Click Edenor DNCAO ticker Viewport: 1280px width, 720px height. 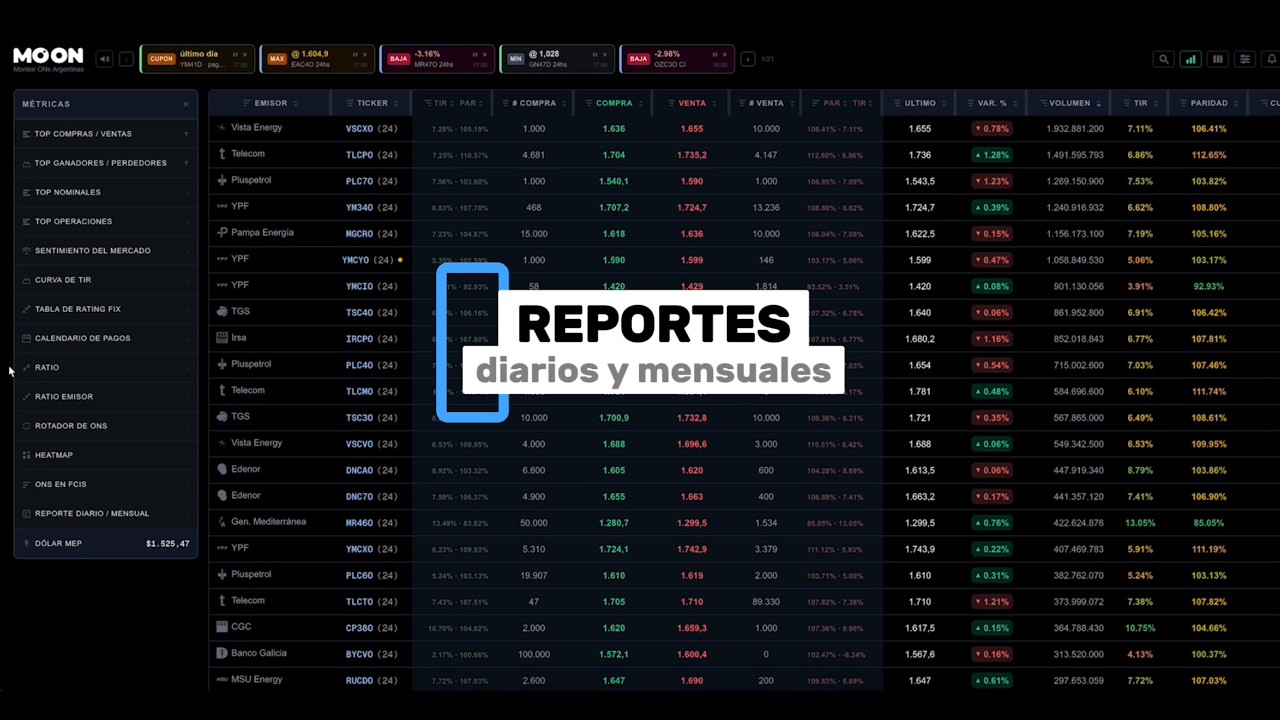pyautogui.click(x=372, y=470)
